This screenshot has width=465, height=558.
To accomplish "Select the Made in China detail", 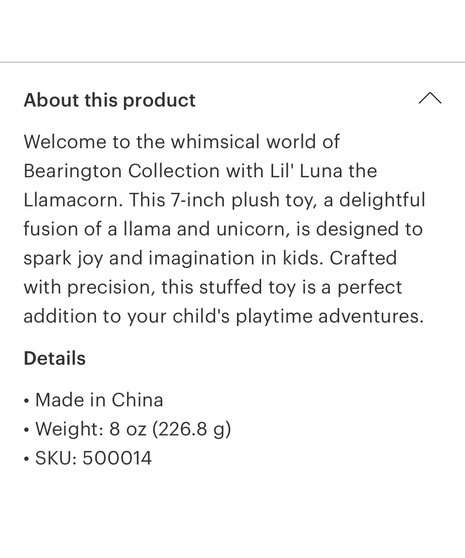I will pos(99,400).
